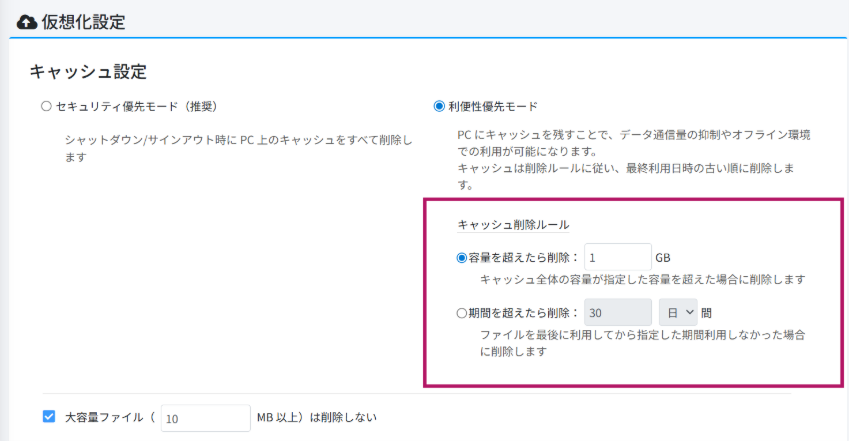This screenshot has height=441, width=849.
Task: Click the capacity GB input field
Action: click(617, 258)
